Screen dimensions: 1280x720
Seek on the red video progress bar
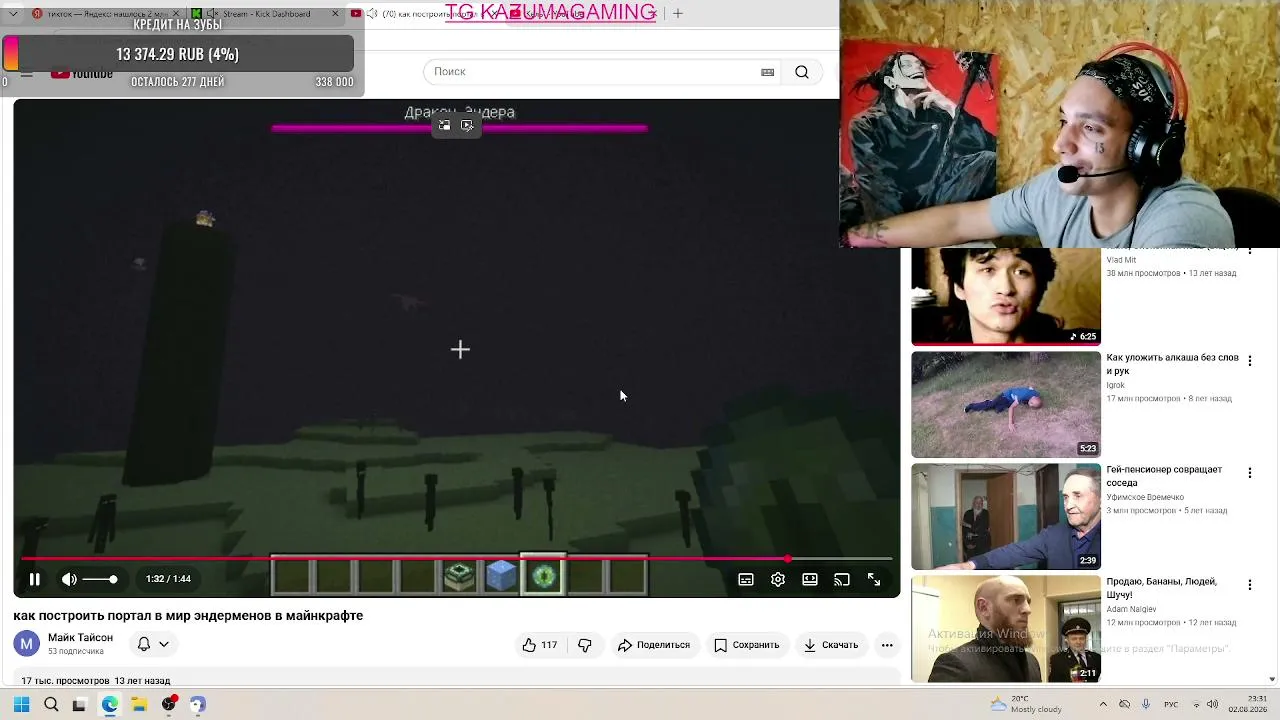[456, 559]
